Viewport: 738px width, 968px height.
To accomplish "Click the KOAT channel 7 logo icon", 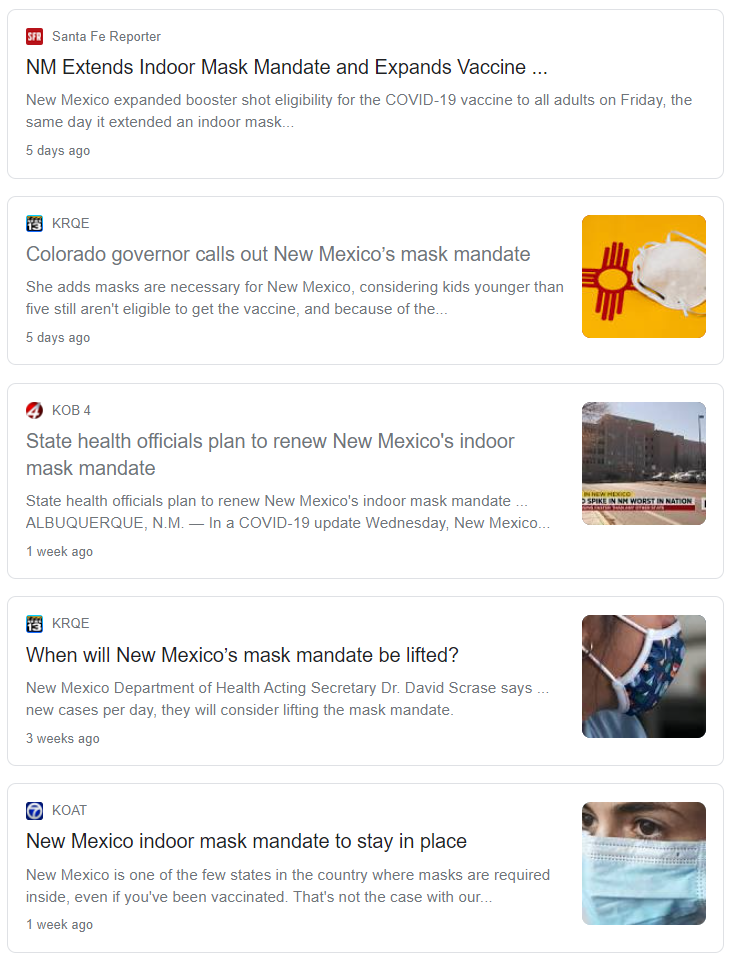I will click(x=35, y=811).
